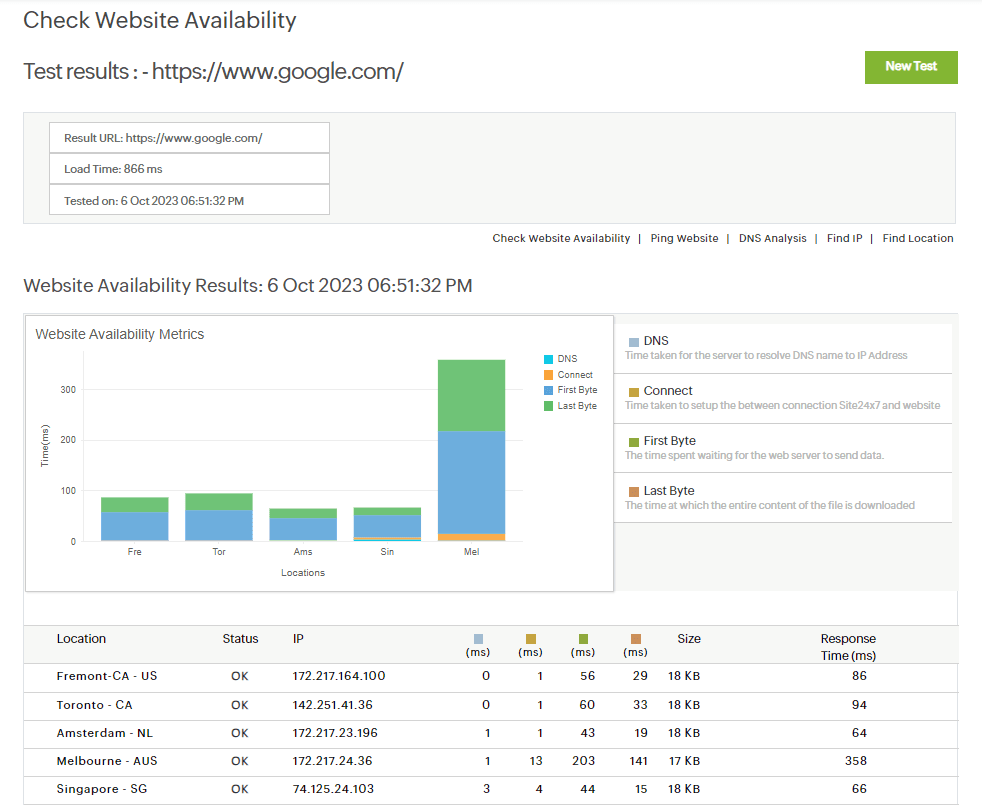
Task: Click Amsterdam response time 64
Action: [x=859, y=733]
